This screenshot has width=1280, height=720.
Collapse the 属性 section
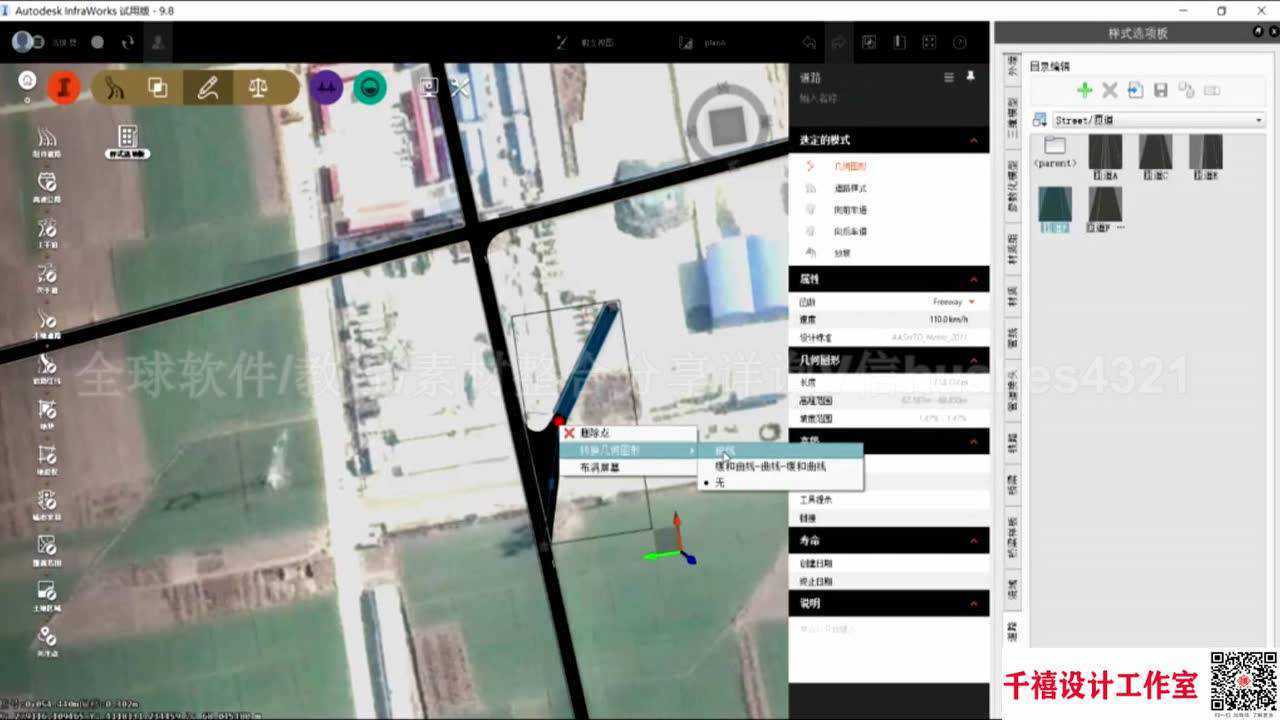pos(973,279)
